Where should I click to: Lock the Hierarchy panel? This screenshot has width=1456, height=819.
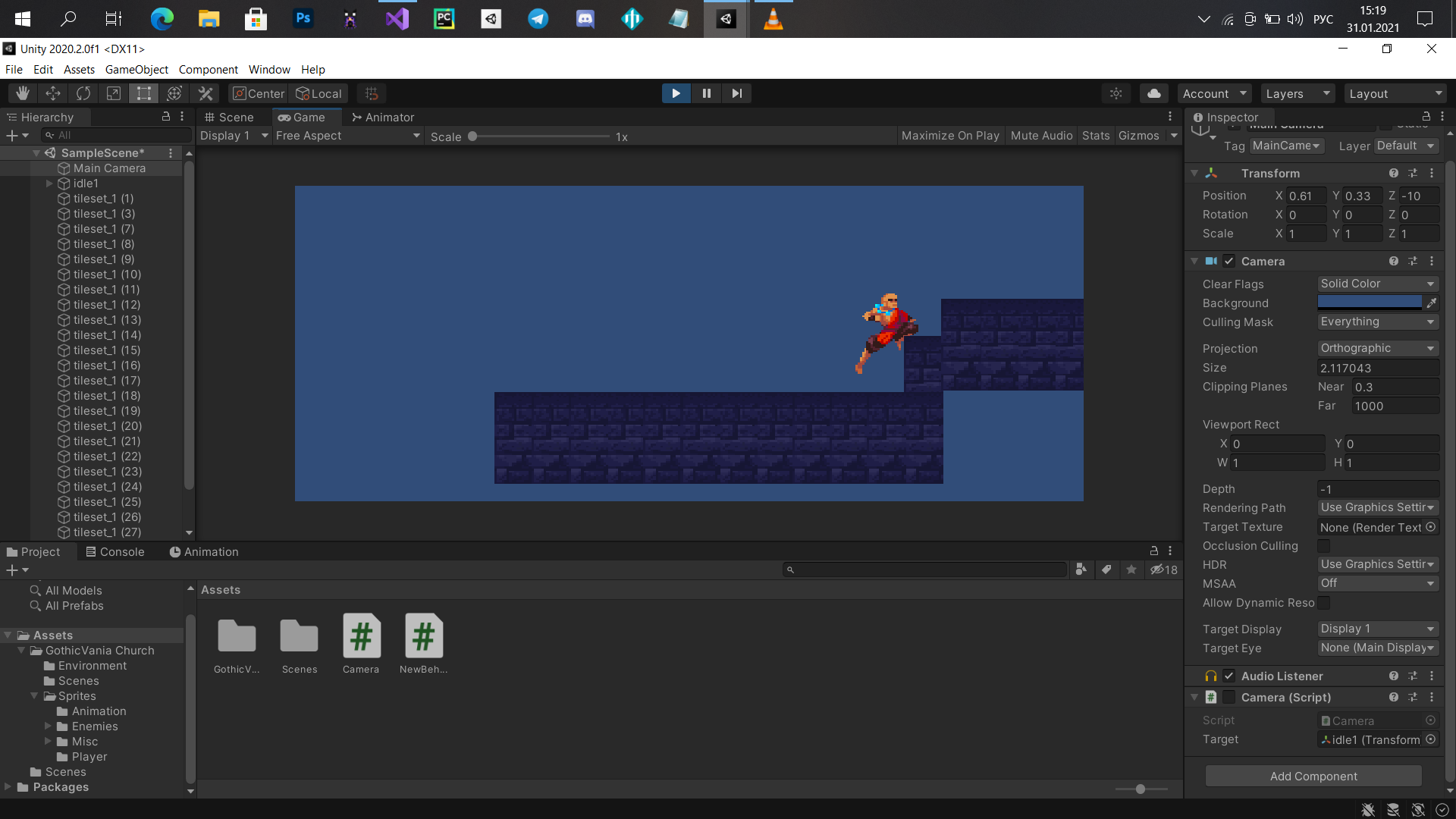[x=166, y=116]
